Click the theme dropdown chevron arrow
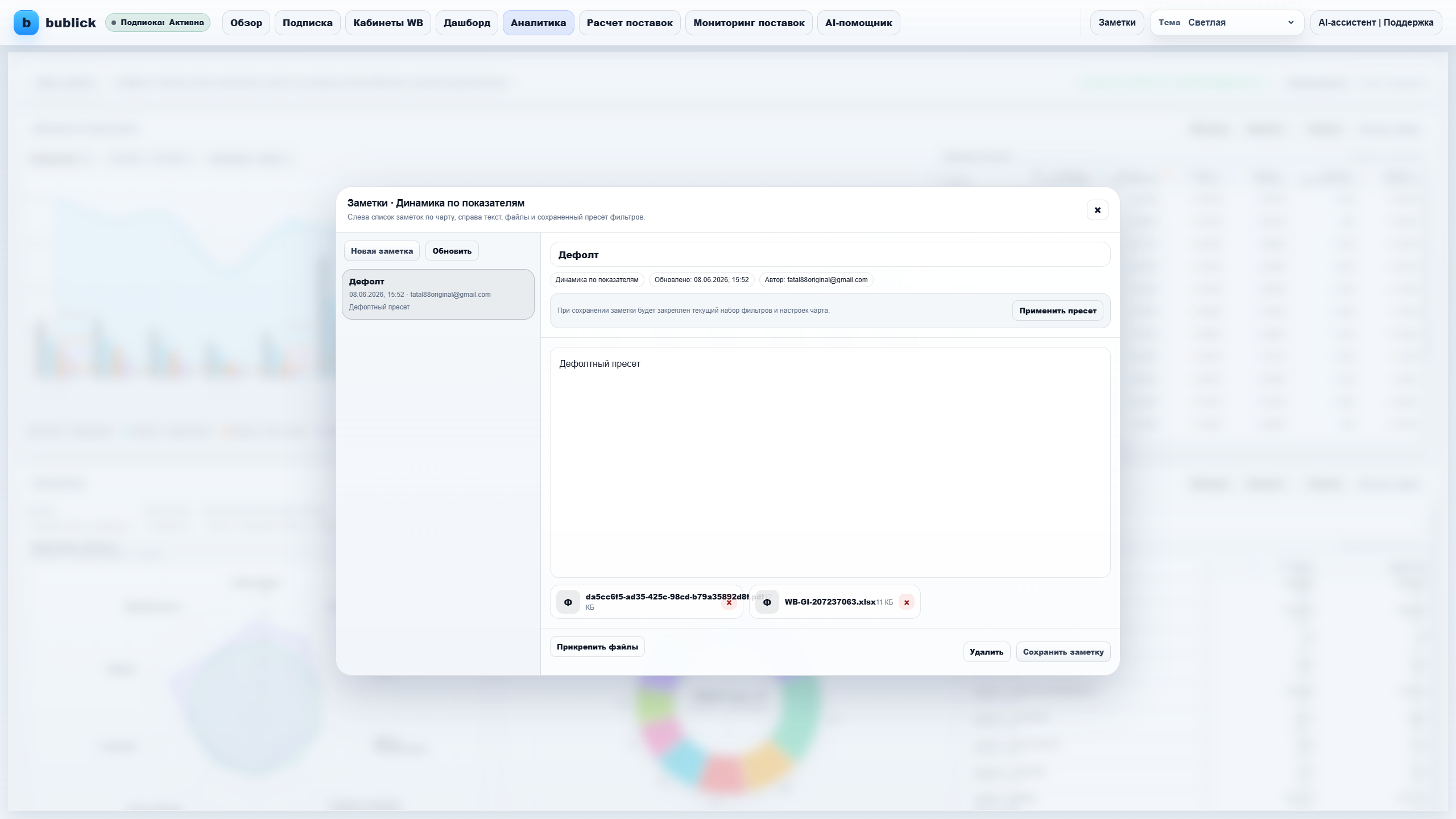 (1290, 23)
